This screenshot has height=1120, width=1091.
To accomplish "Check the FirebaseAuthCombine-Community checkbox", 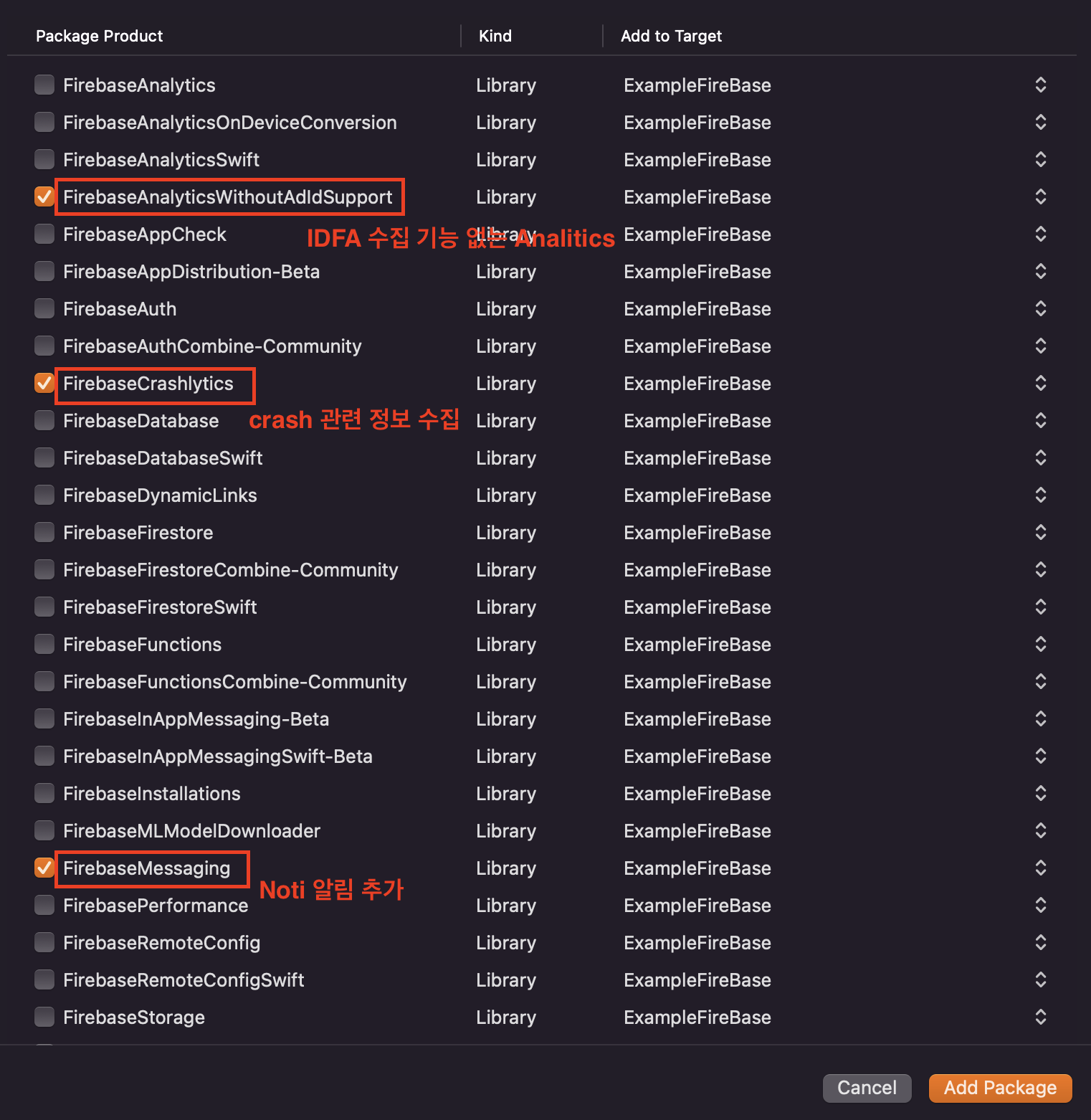I will click(44, 346).
